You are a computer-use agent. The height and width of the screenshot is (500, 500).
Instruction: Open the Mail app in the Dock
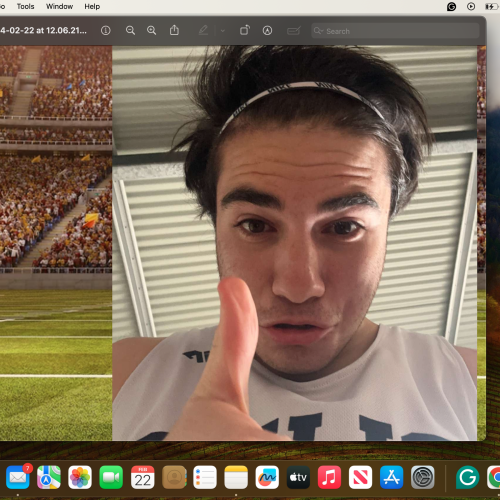point(18,477)
